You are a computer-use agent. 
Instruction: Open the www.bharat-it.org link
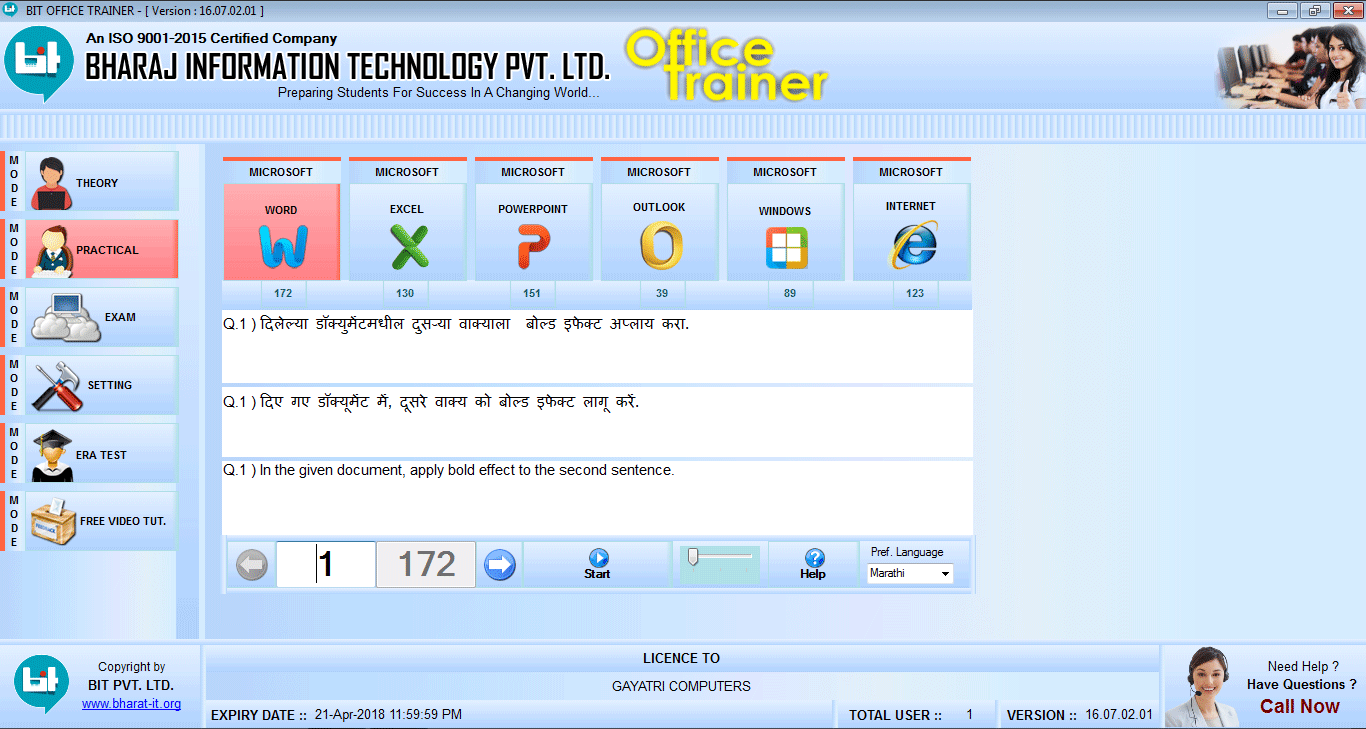click(x=131, y=704)
